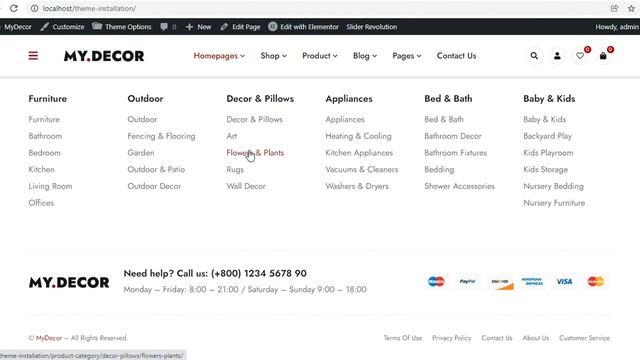Open Customer Service footer link

point(584,338)
